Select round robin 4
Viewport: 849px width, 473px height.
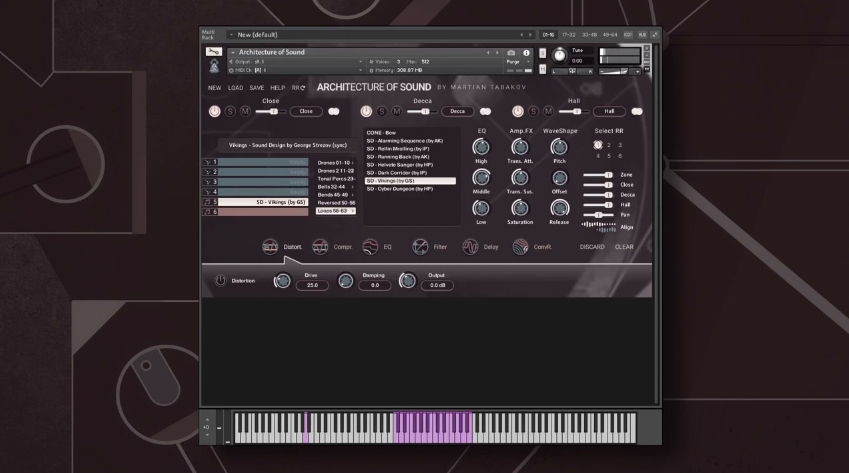pos(598,156)
